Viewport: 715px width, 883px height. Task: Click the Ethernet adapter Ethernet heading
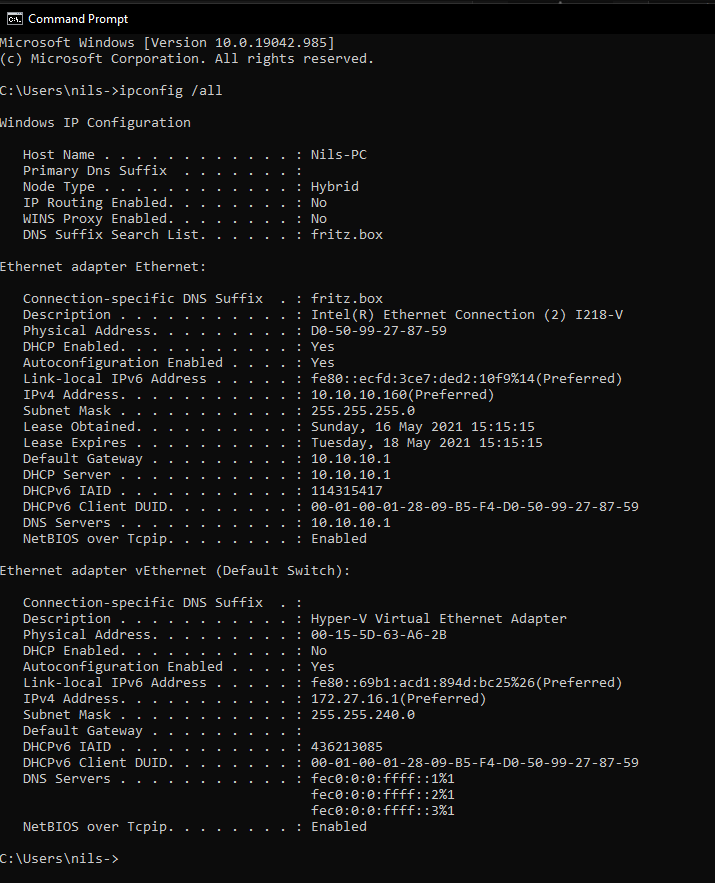(x=103, y=266)
